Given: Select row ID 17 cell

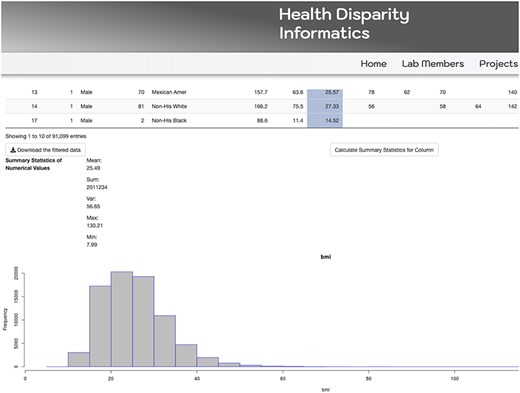Looking at the screenshot, I should [x=34, y=121].
